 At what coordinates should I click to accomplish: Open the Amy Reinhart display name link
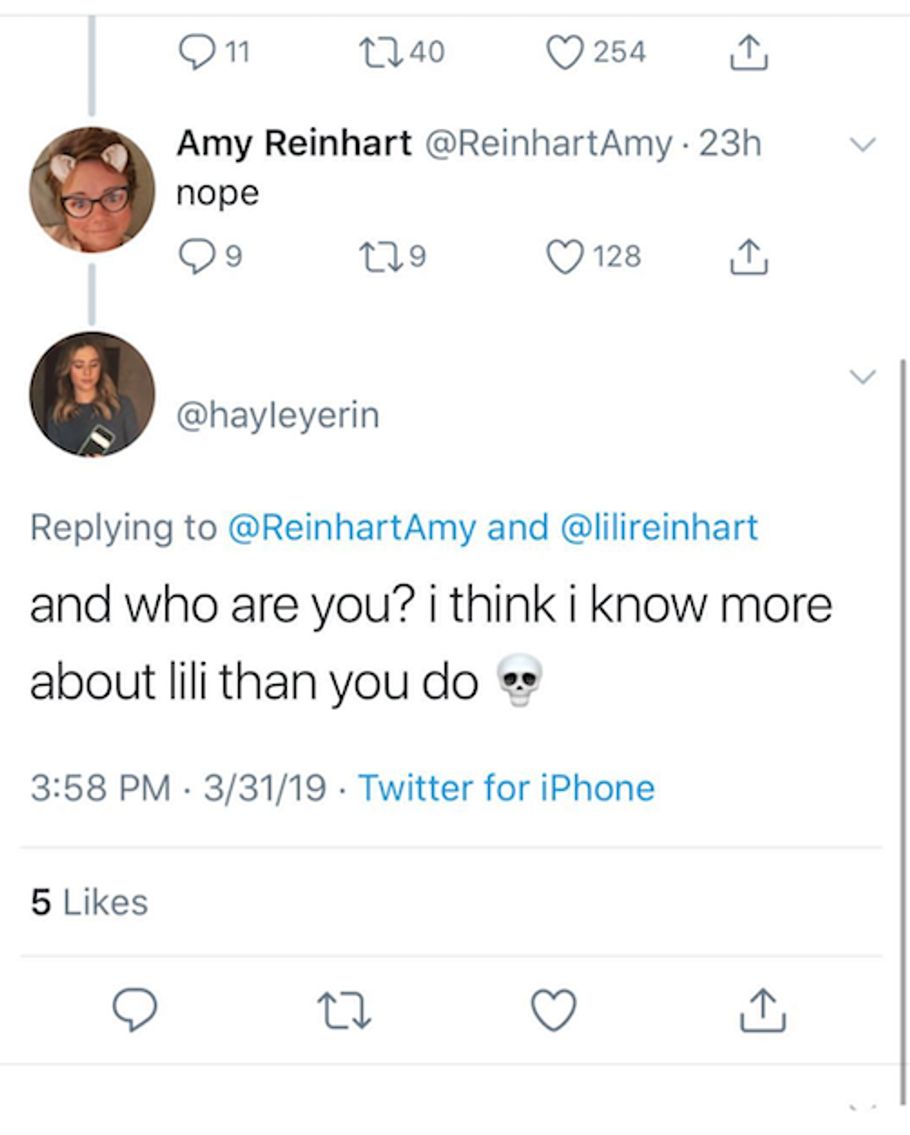(294, 144)
